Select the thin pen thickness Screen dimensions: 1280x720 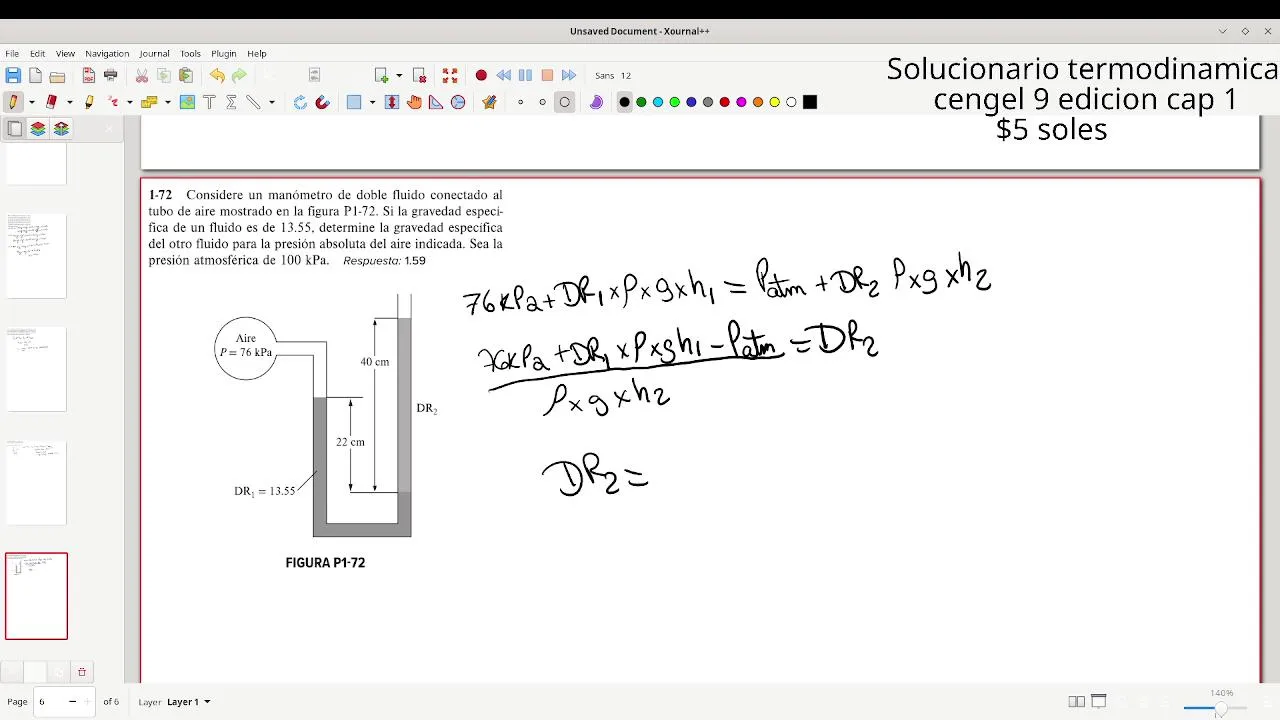[520, 102]
